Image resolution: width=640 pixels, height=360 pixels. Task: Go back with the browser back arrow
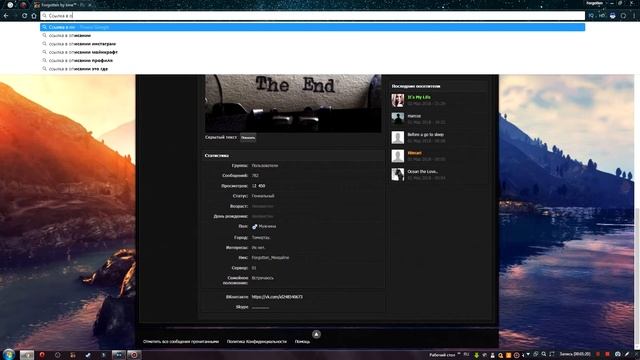[x=6, y=16]
